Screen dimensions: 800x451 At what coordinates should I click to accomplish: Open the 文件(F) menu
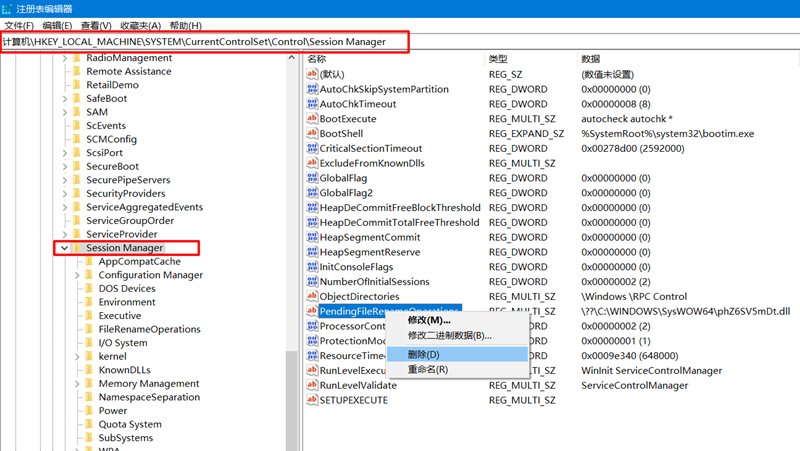pos(19,25)
